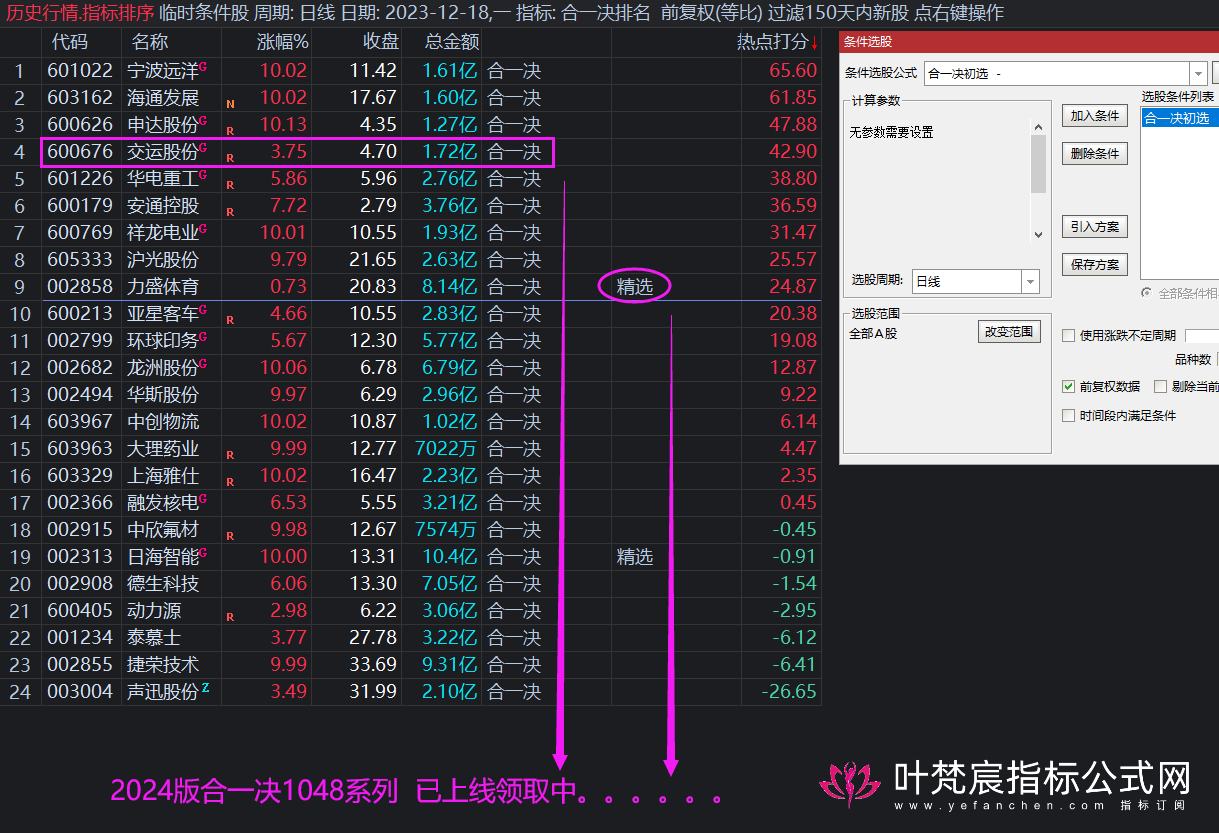Click the G marker beside 日海智能

pyautogui.click(x=203, y=552)
